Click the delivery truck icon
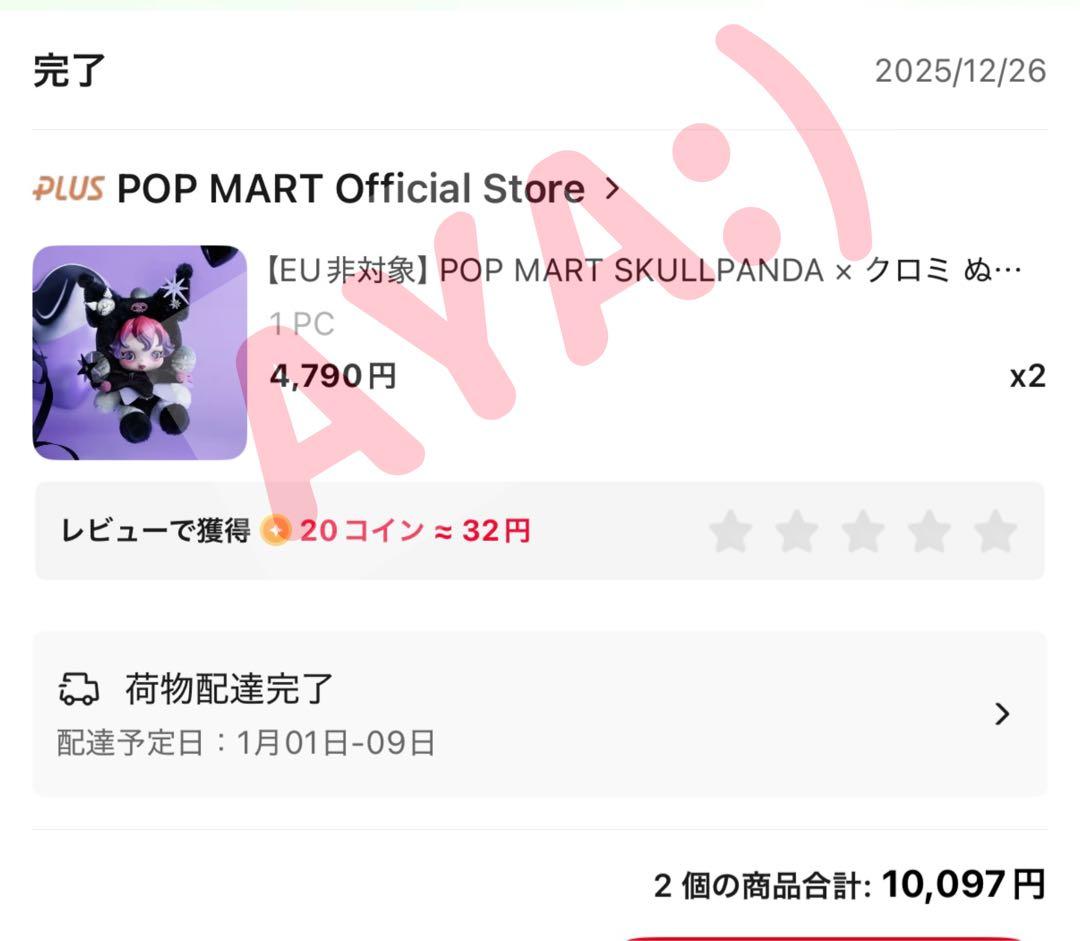 [78, 689]
